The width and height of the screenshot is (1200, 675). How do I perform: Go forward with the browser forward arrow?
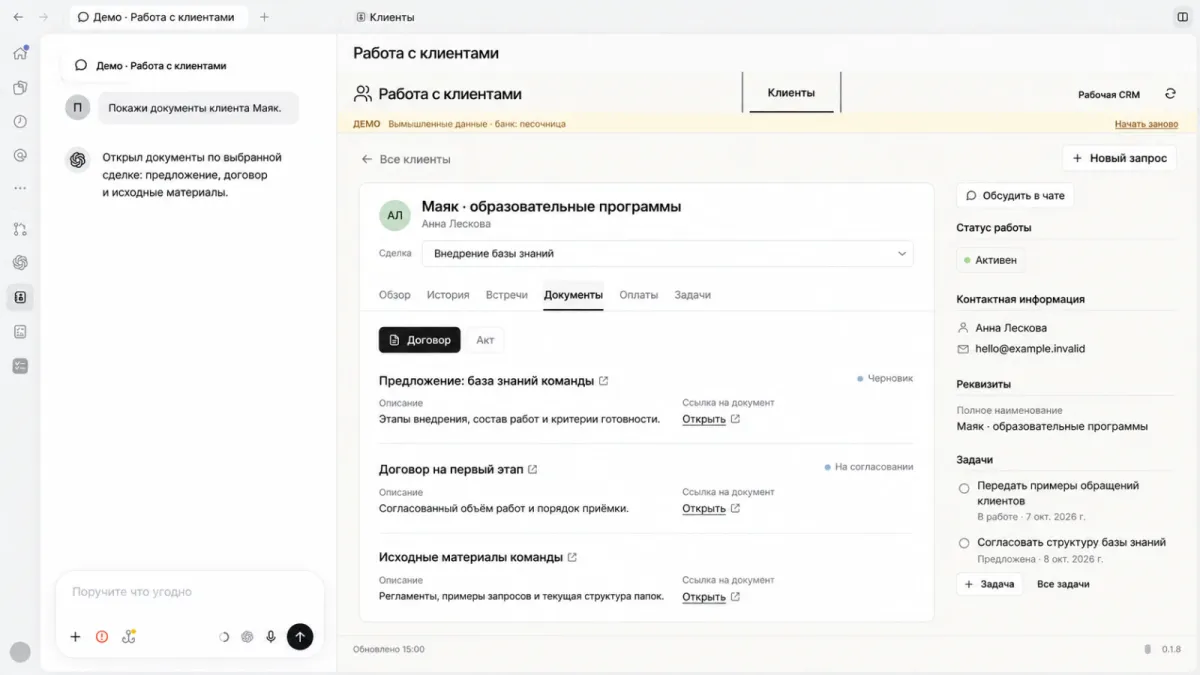tap(43, 17)
